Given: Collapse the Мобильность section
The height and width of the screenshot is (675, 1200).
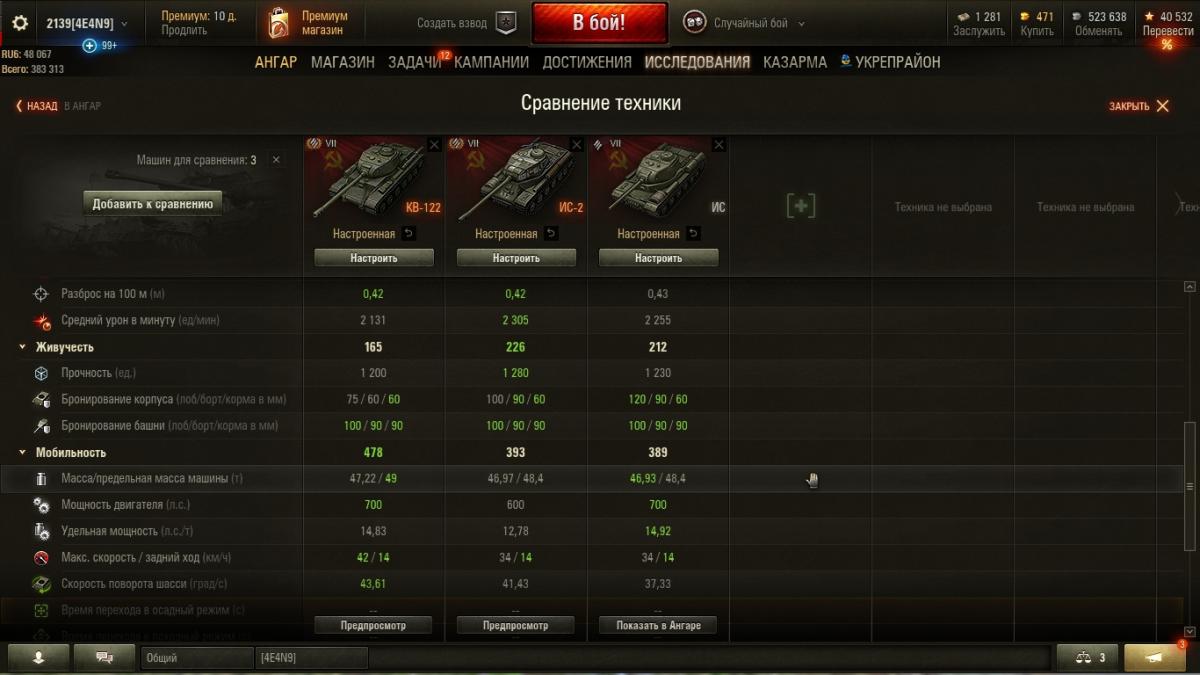Looking at the screenshot, I should tap(23, 453).
